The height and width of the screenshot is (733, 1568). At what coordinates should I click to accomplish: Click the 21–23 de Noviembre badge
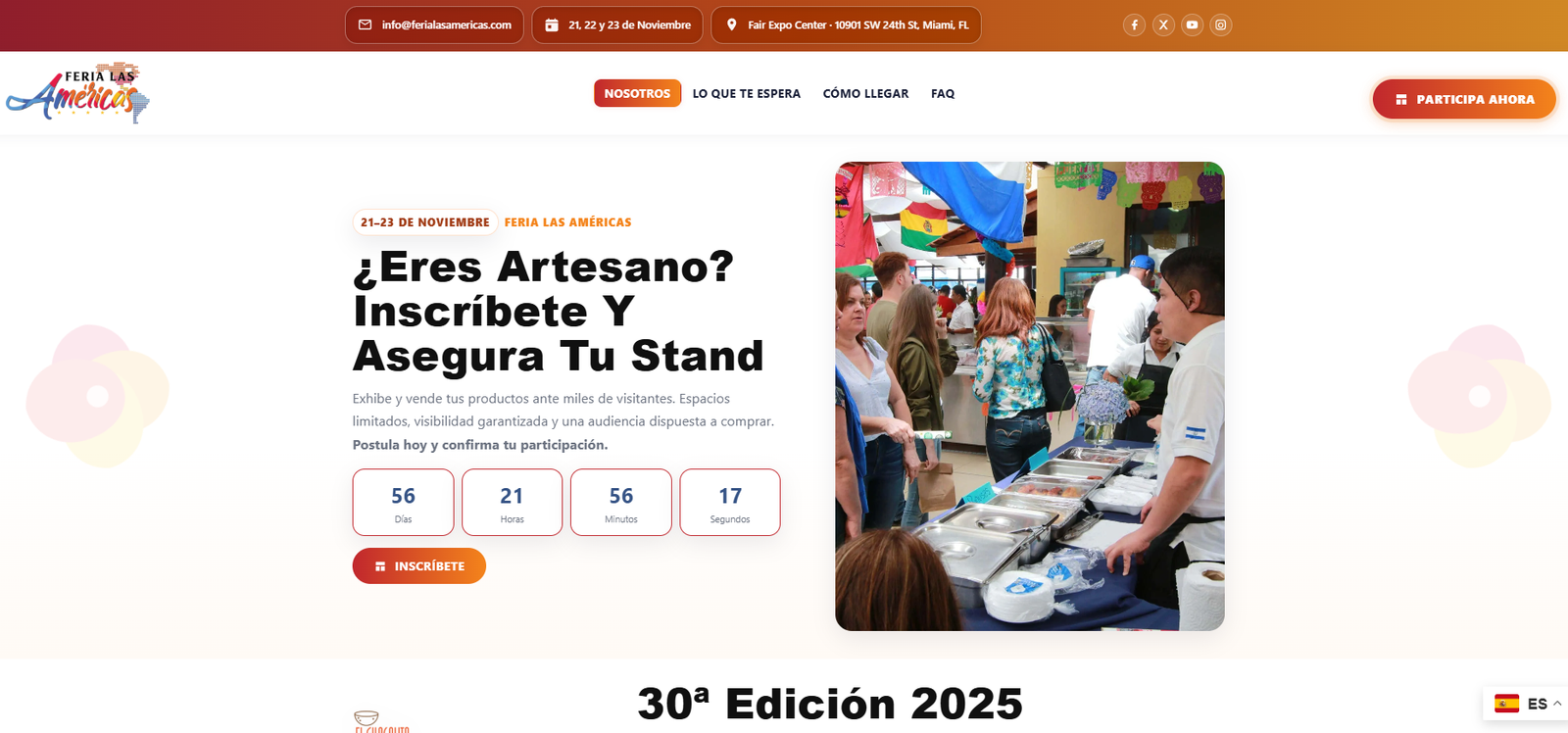425,222
